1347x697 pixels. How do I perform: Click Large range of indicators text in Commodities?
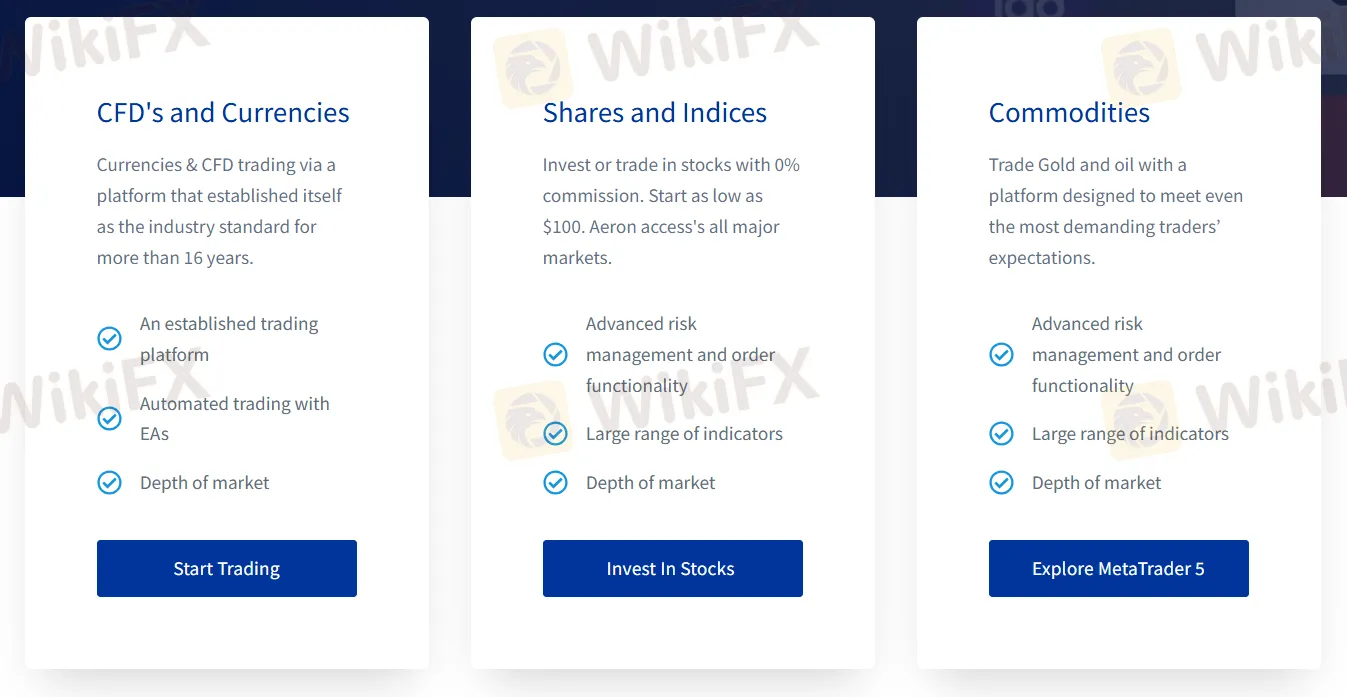point(1130,434)
